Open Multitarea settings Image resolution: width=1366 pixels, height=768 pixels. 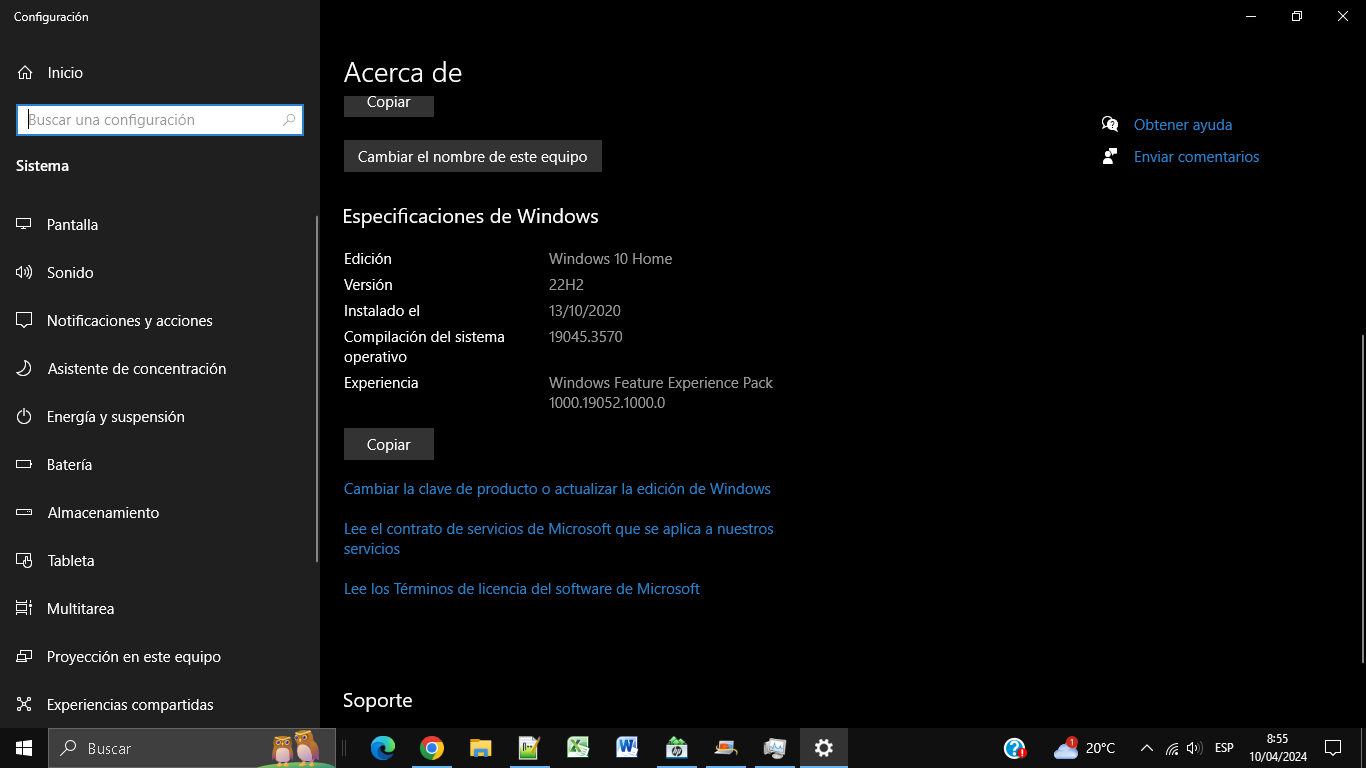[x=160, y=609]
